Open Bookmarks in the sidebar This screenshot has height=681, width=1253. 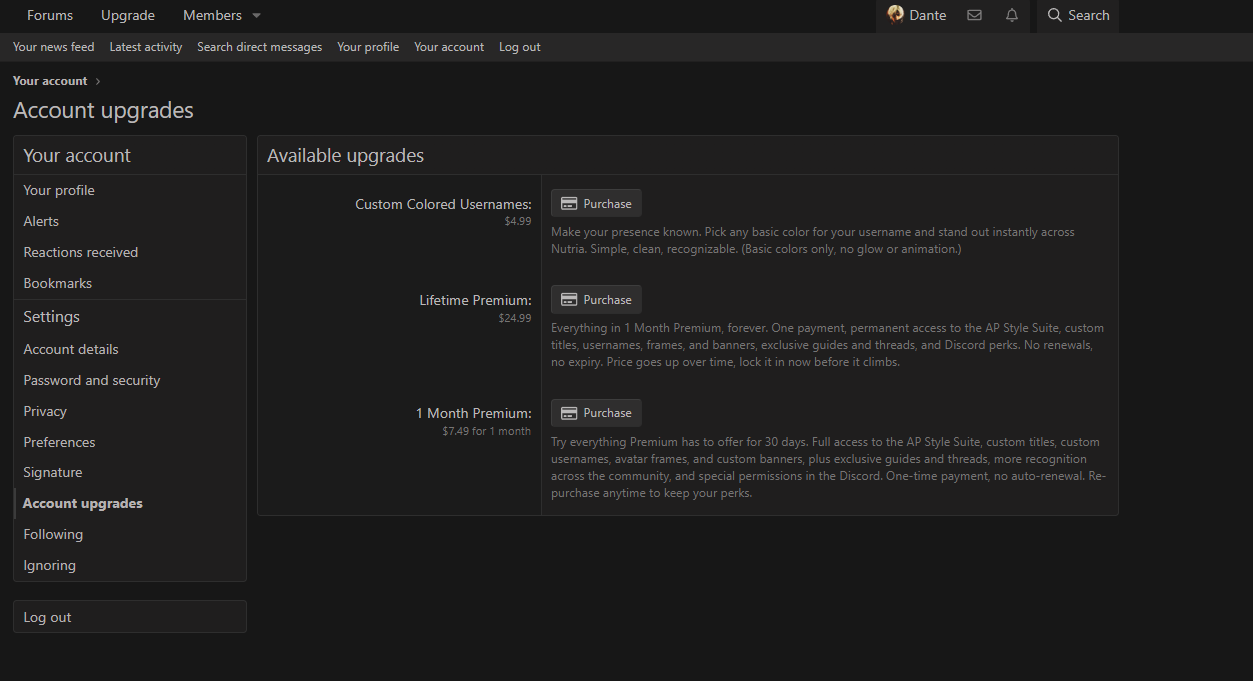pyautogui.click(x=130, y=283)
